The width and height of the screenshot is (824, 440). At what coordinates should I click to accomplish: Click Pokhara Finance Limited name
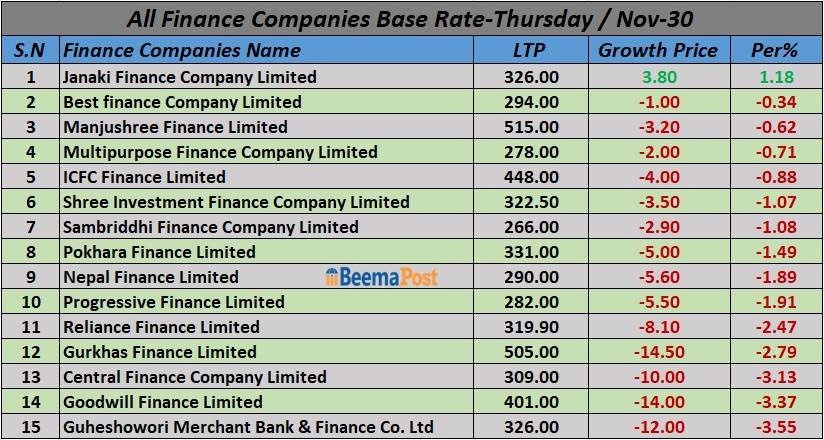coord(159,252)
